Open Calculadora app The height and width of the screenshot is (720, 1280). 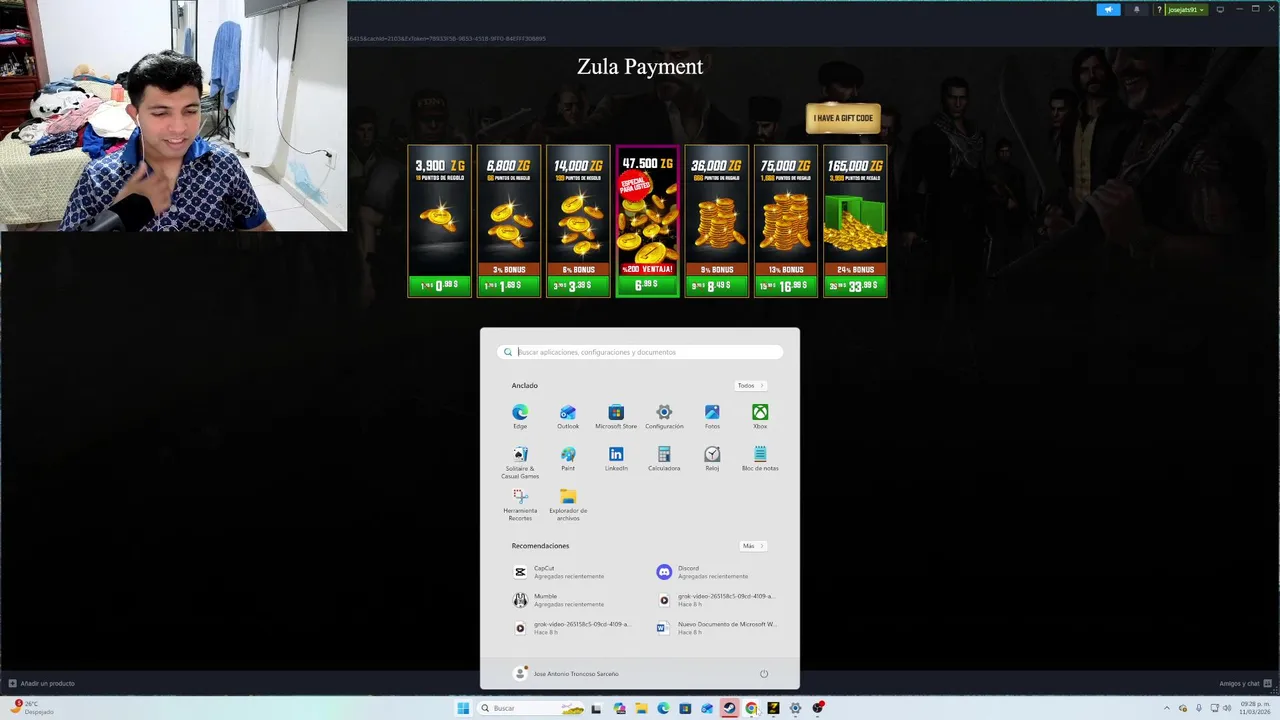coord(664,459)
